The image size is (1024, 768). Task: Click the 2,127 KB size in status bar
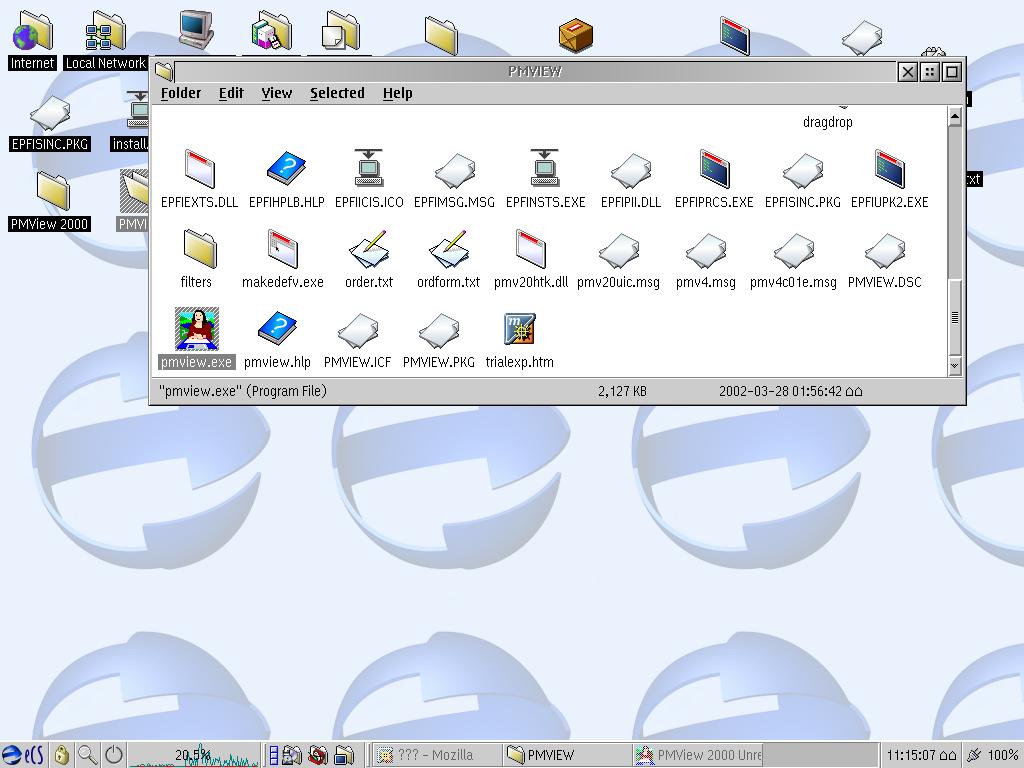click(622, 391)
